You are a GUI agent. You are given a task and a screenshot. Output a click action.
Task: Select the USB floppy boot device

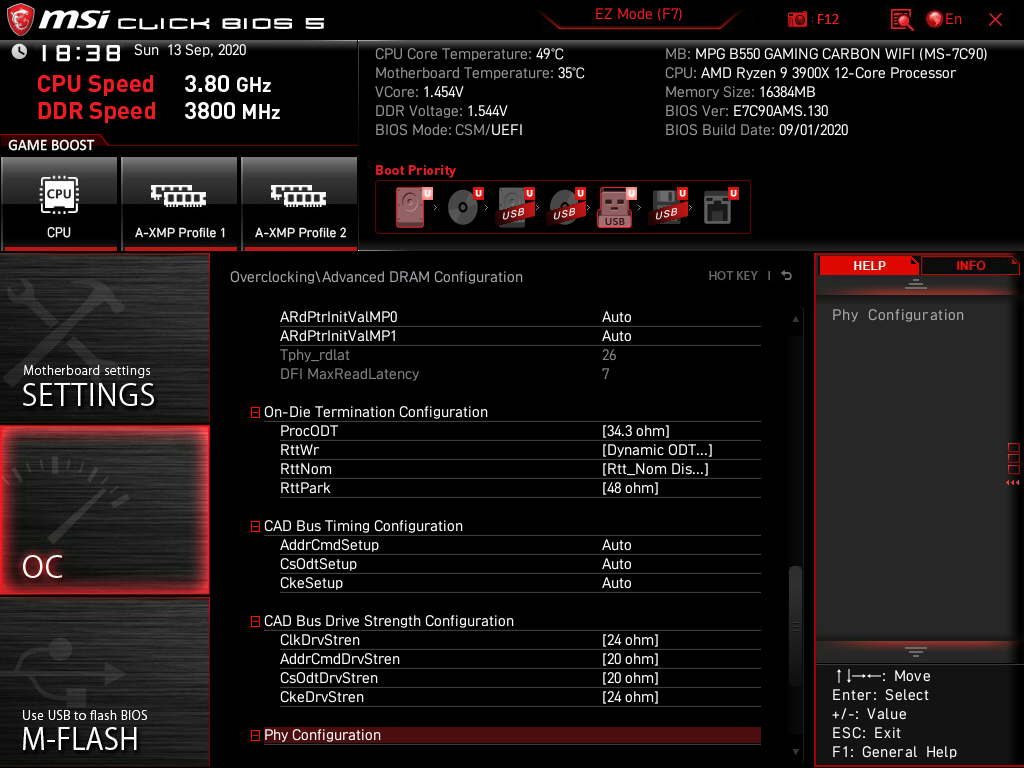pos(667,207)
